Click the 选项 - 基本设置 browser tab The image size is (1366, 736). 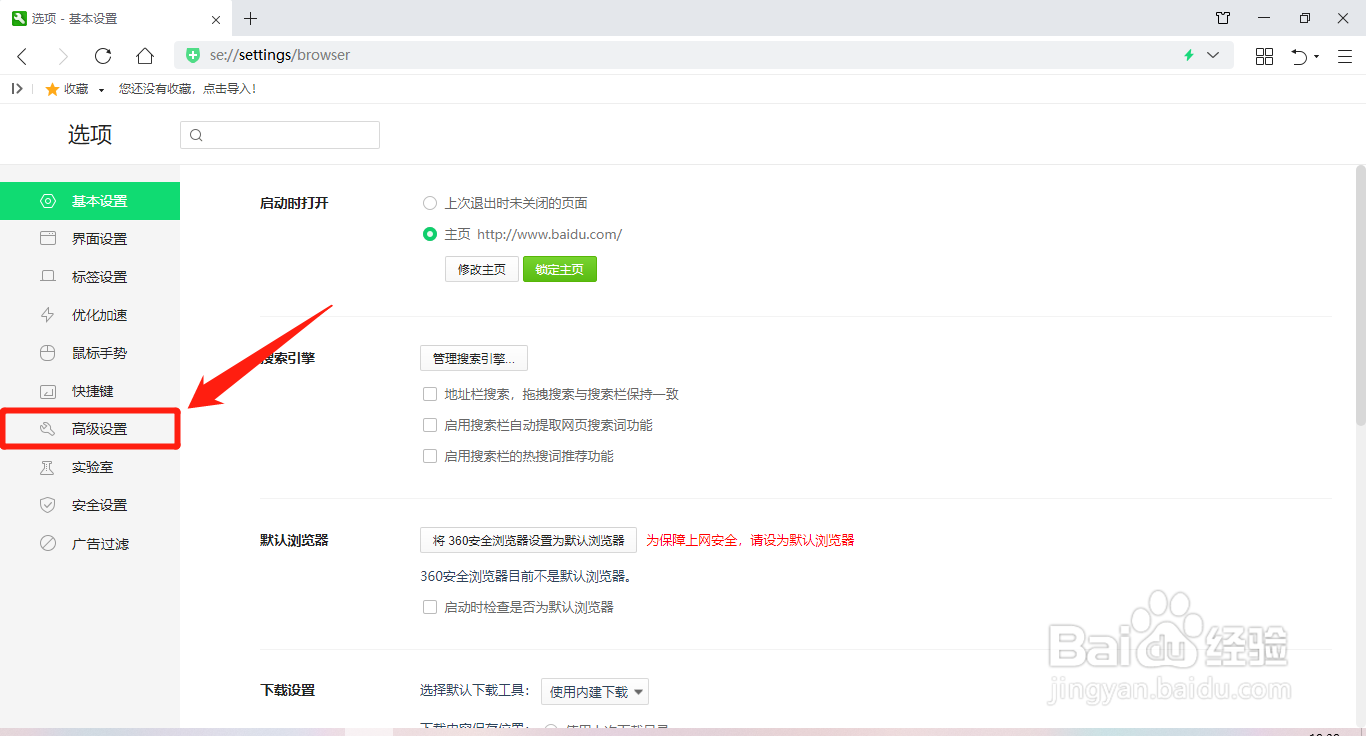pos(118,19)
